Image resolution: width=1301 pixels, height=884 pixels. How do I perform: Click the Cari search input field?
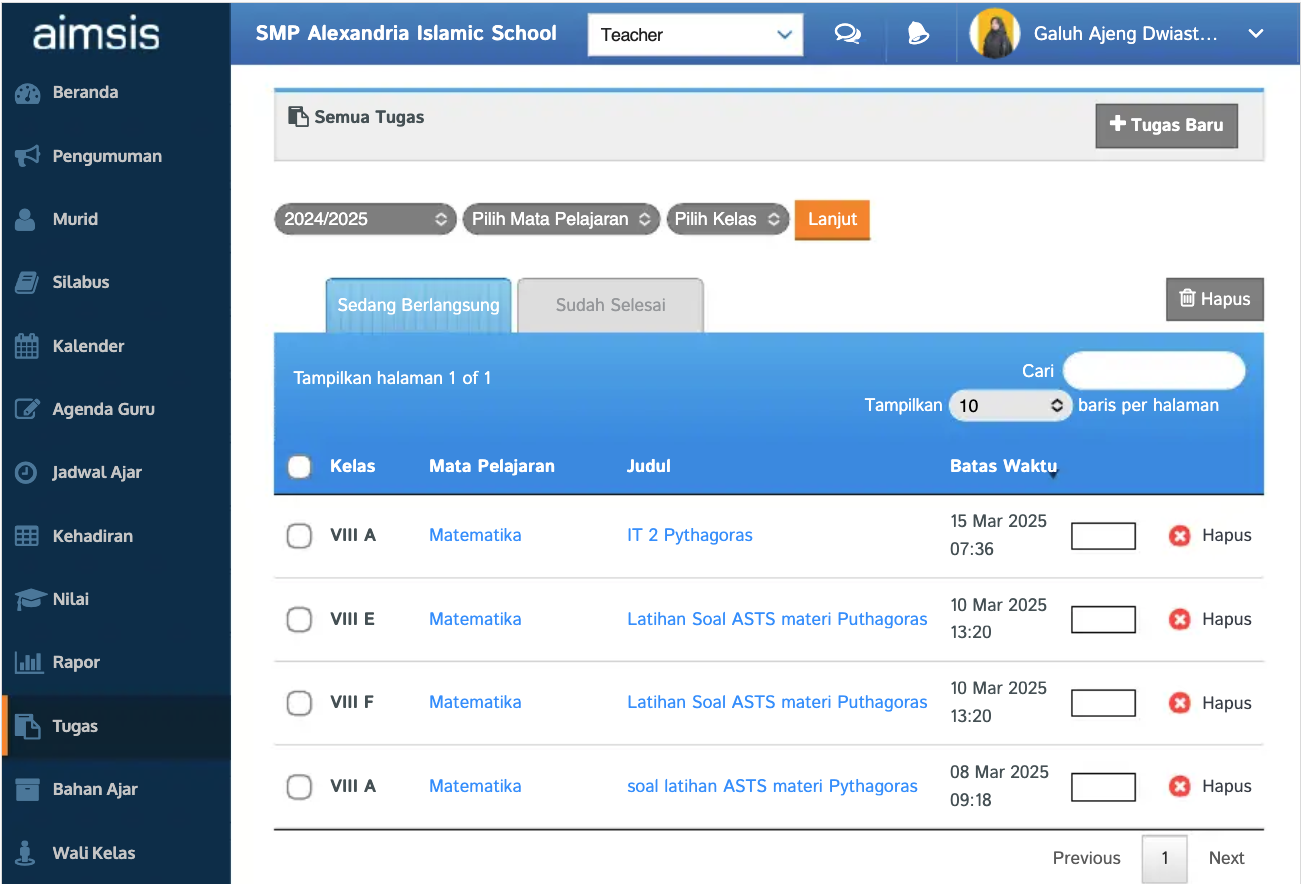point(1153,371)
